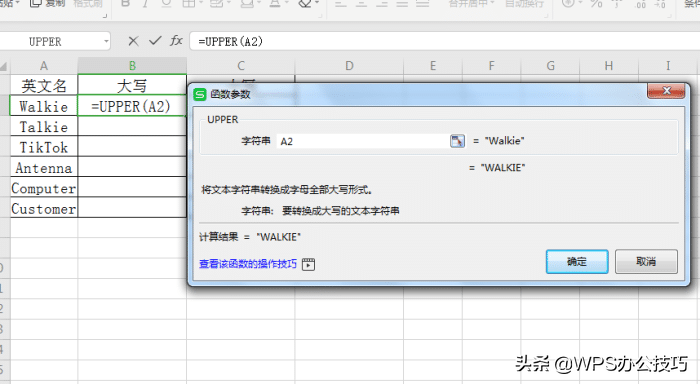Select empty column B cell beside Antenna
700x384 pixels.
tap(132, 167)
